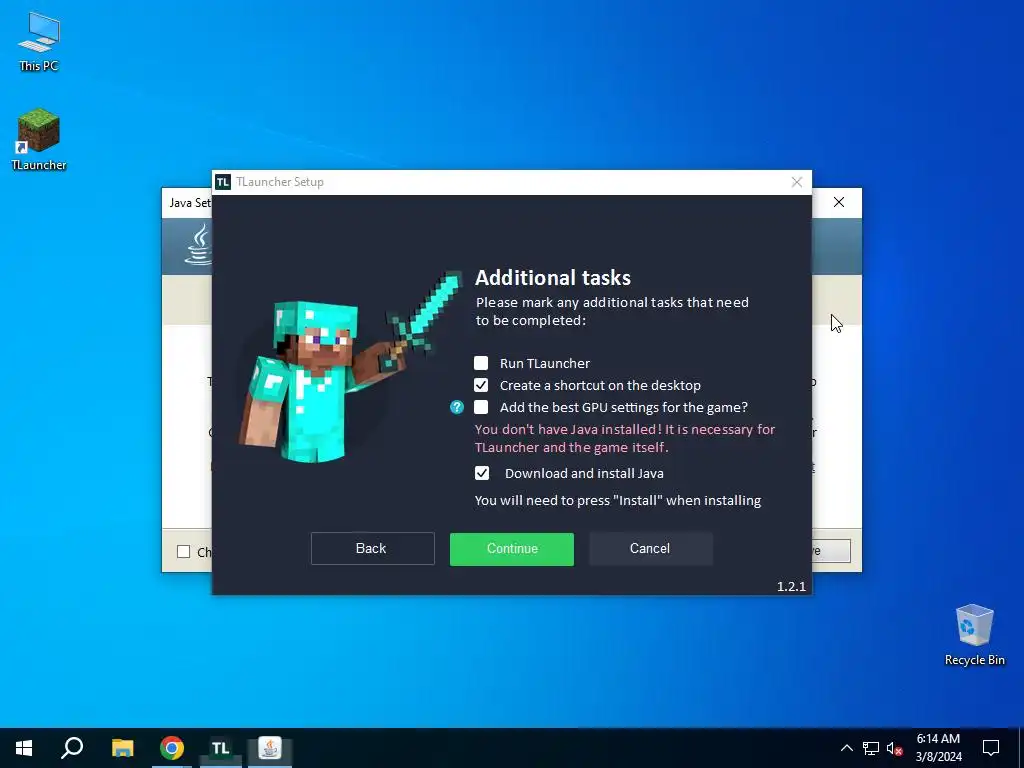The width and height of the screenshot is (1024, 768).
Task: Uncheck Download and install Java
Action: 481,473
